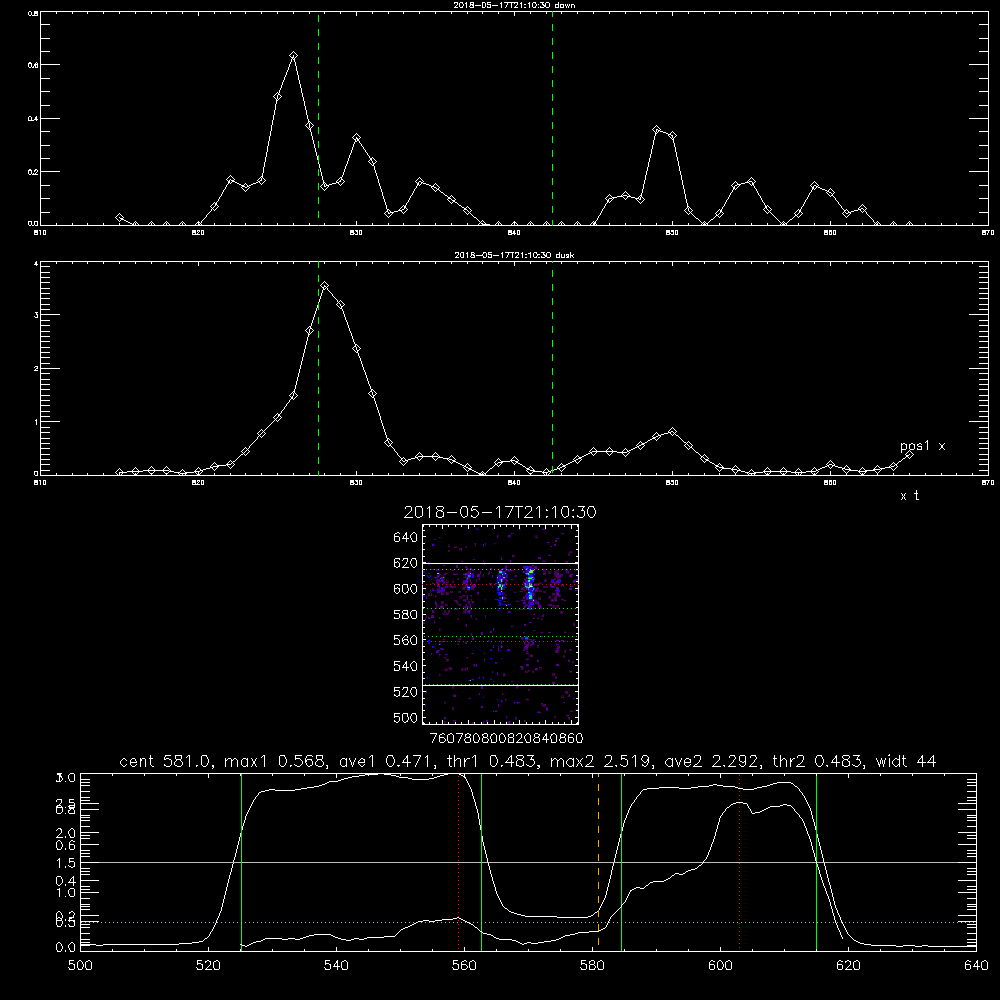Click the 'pos1 x' label
The width and height of the screenshot is (1000, 1000).
click(923, 446)
